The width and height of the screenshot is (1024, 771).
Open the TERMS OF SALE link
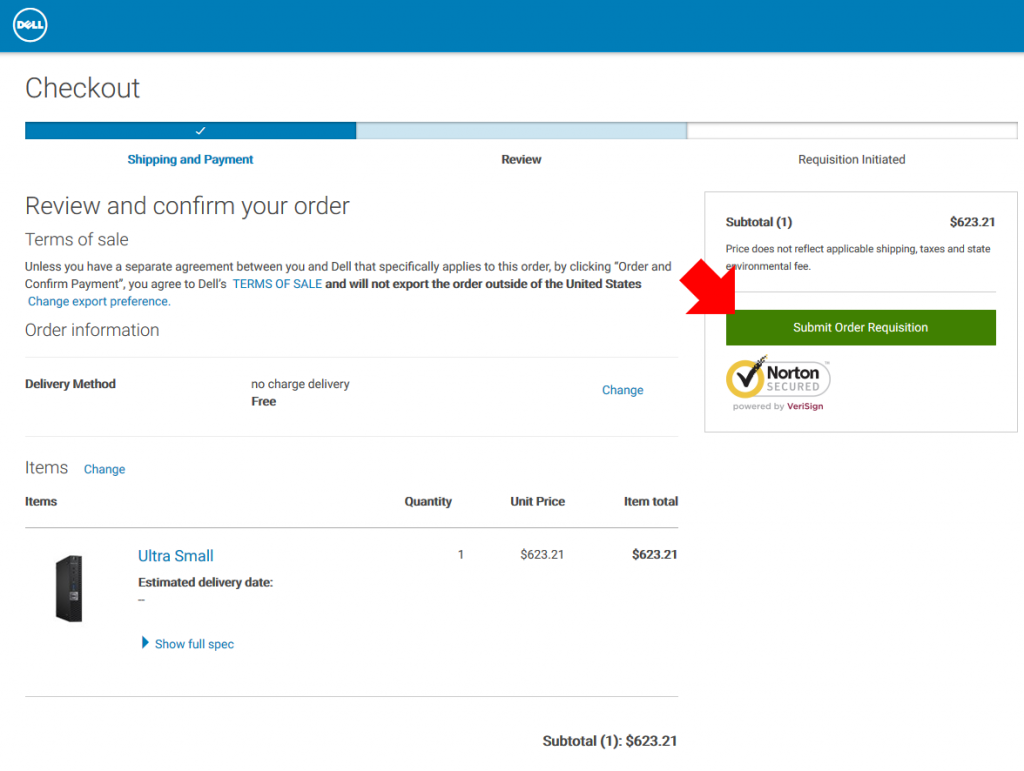(x=277, y=284)
